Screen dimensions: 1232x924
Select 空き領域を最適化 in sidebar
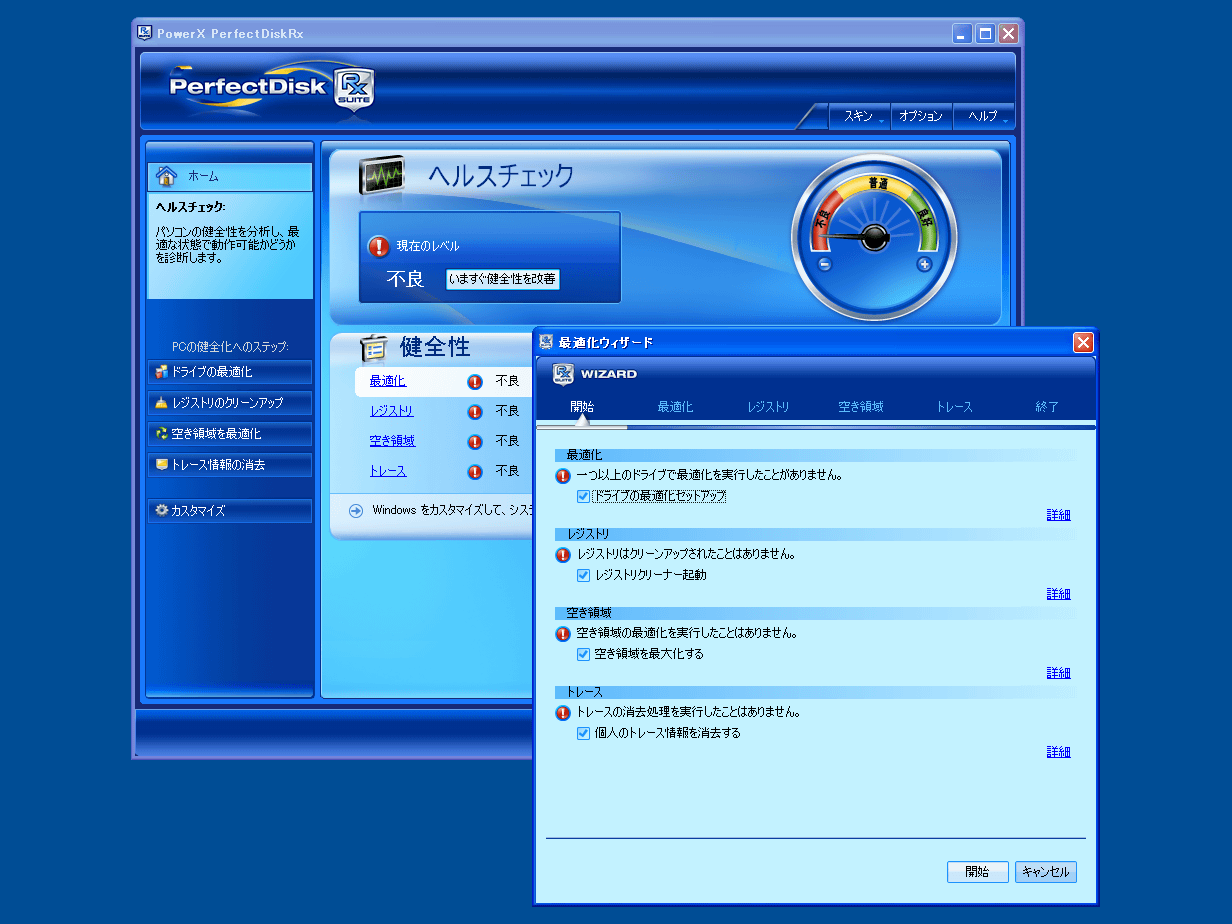coord(230,434)
